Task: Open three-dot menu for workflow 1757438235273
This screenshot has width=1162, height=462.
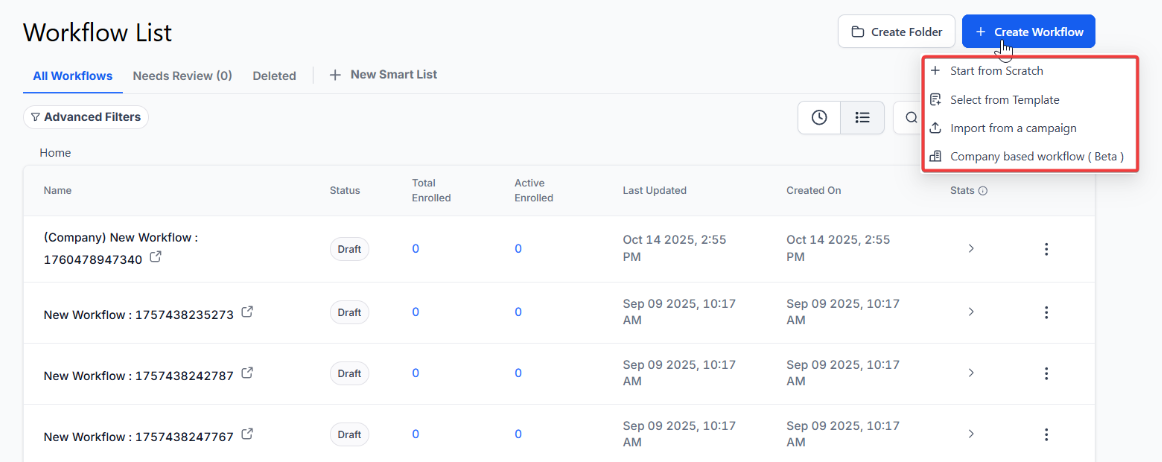Action: (x=1046, y=313)
